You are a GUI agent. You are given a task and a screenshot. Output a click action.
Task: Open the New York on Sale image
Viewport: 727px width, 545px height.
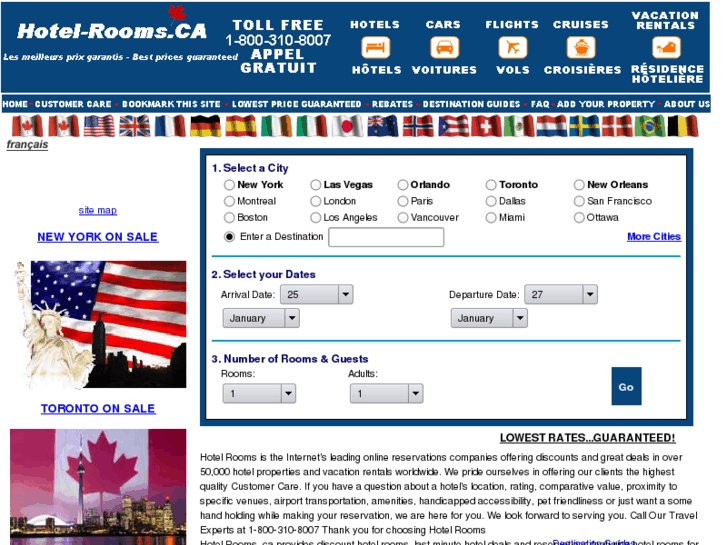coord(101,324)
